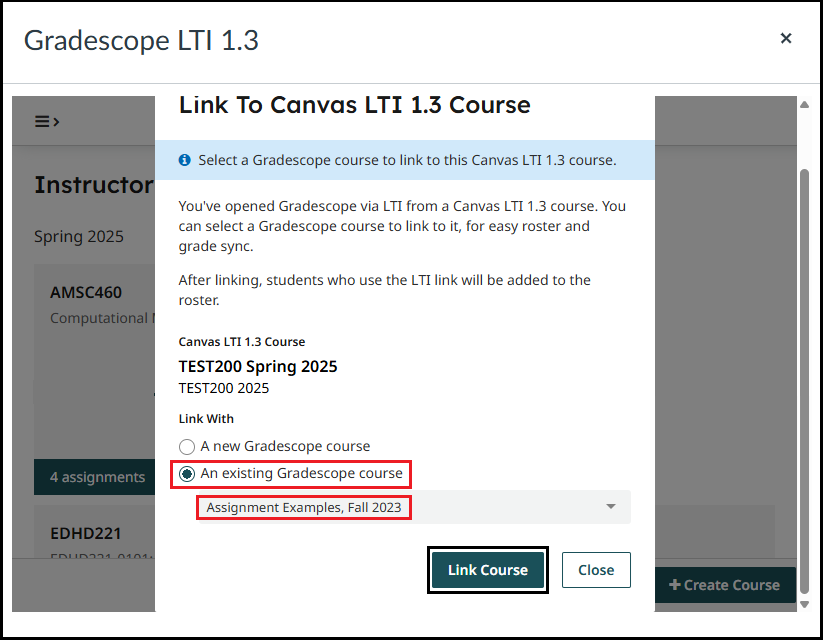Image resolution: width=823 pixels, height=640 pixels.
Task: Open the EDHD221 course card
Action: tap(94, 531)
